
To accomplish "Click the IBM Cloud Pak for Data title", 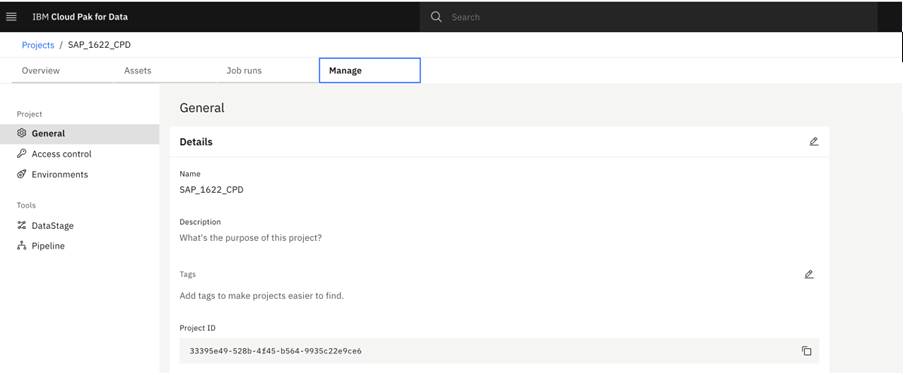I will pyautogui.click(x=80, y=17).
